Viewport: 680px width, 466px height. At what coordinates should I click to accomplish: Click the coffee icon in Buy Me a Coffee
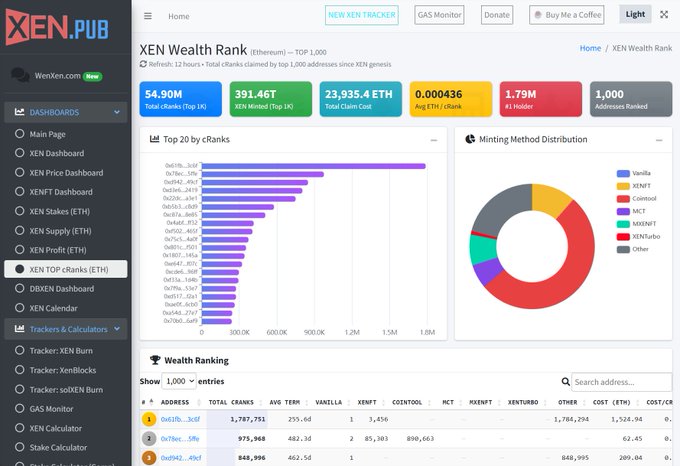(538, 15)
